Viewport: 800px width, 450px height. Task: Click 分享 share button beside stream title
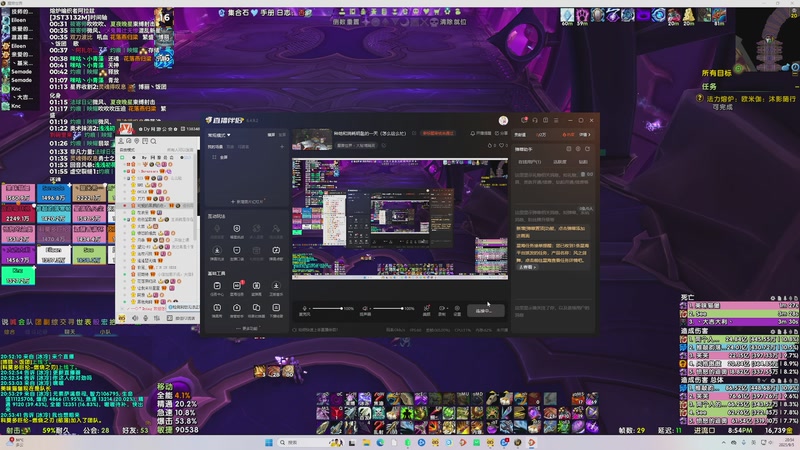click(502, 133)
